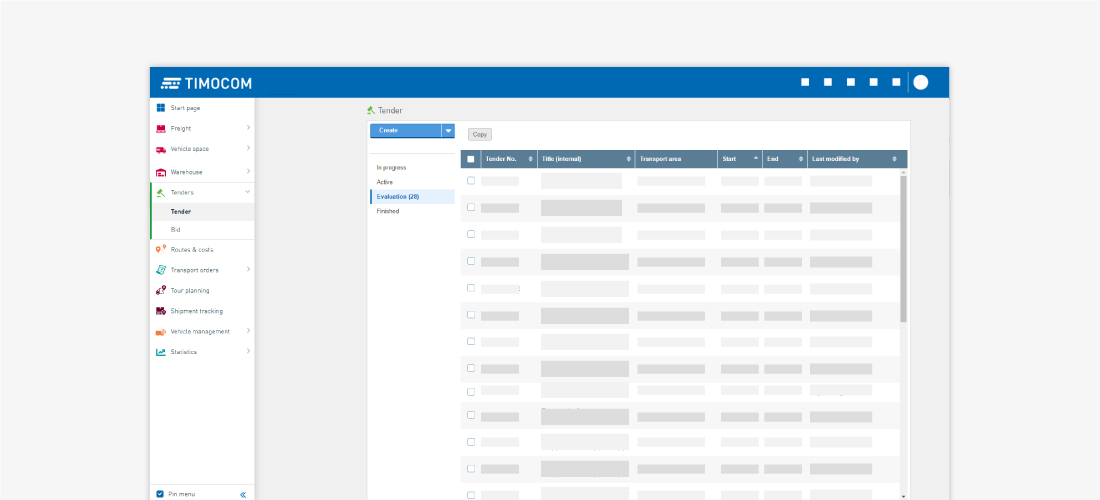Click the Routes & costs icon
Viewport: 1100px width, 500px height.
(x=160, y=249)
